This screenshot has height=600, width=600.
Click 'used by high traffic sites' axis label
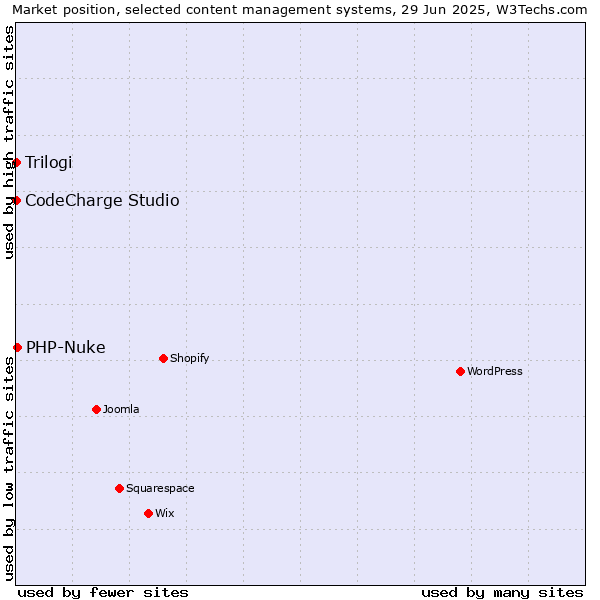point(8,142)
